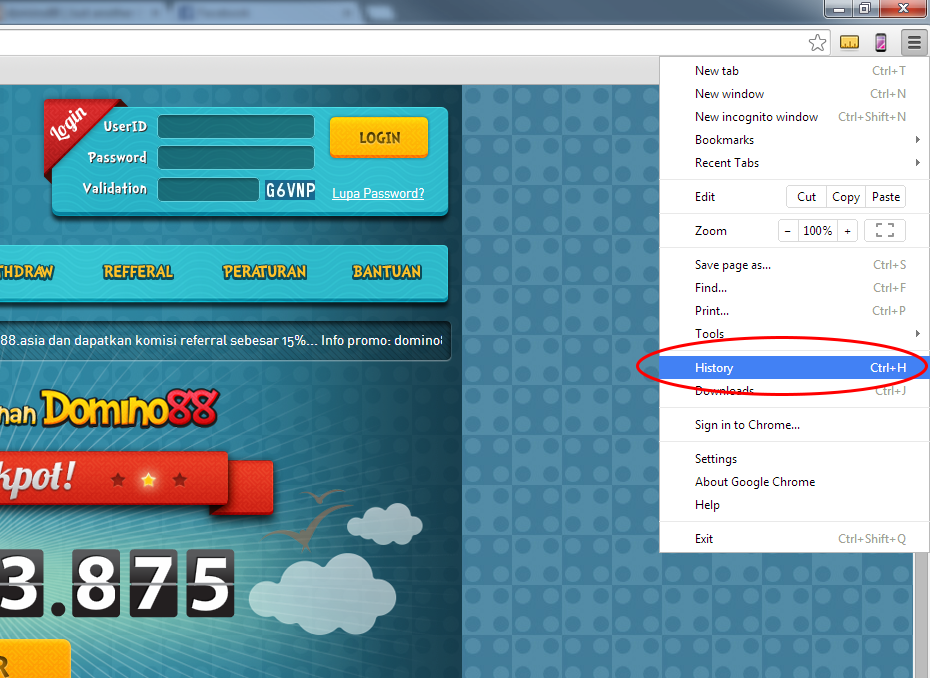
Task: Expand the Bookmarks submenu
Action: [794, 140]
